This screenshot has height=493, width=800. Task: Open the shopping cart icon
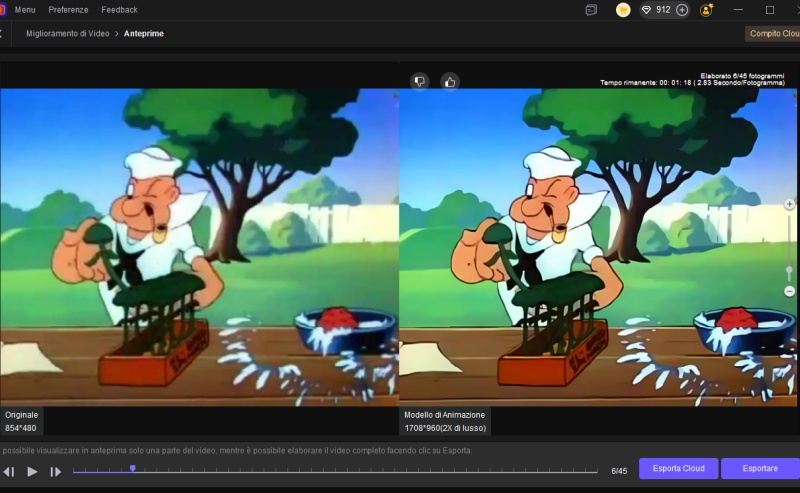[x=623, y=10]
